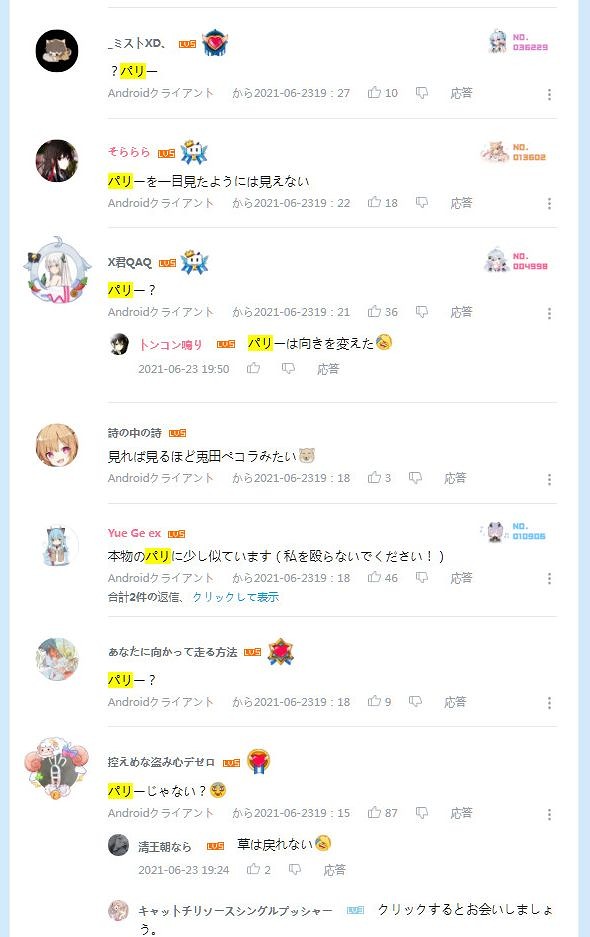Reply to あなたに向かって走る方法's comment
The image size is (590, 937).
click(455, 702)
